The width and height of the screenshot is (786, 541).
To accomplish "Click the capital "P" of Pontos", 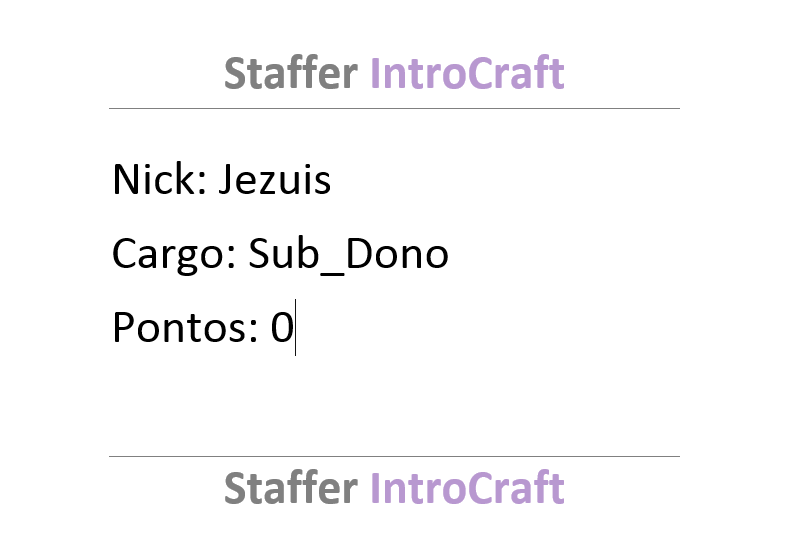I will [124, 327].
